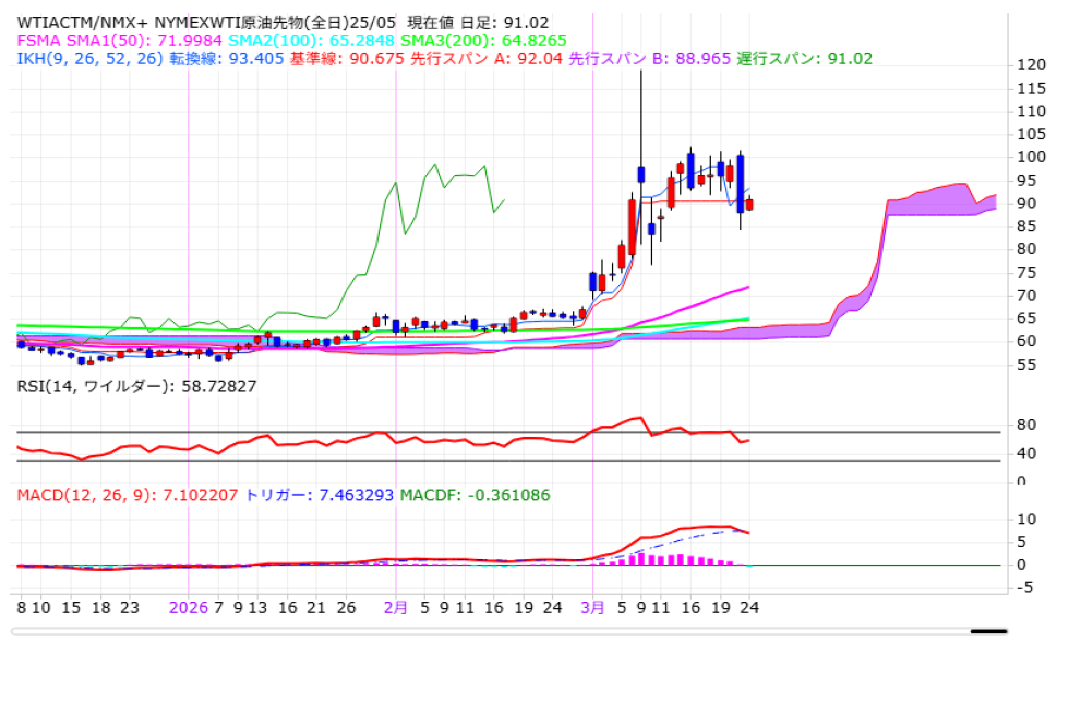This screenshot has height=703, width=1080.
Task: Click the 3月 month marker on date axis
Action: click(594, 607)
